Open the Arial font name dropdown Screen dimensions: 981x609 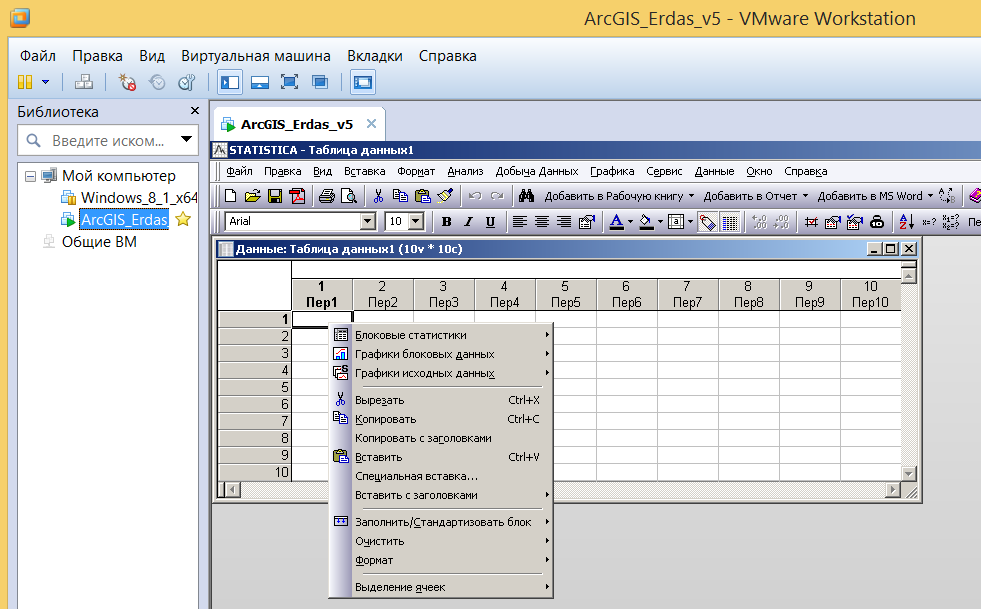pos(368,221)
